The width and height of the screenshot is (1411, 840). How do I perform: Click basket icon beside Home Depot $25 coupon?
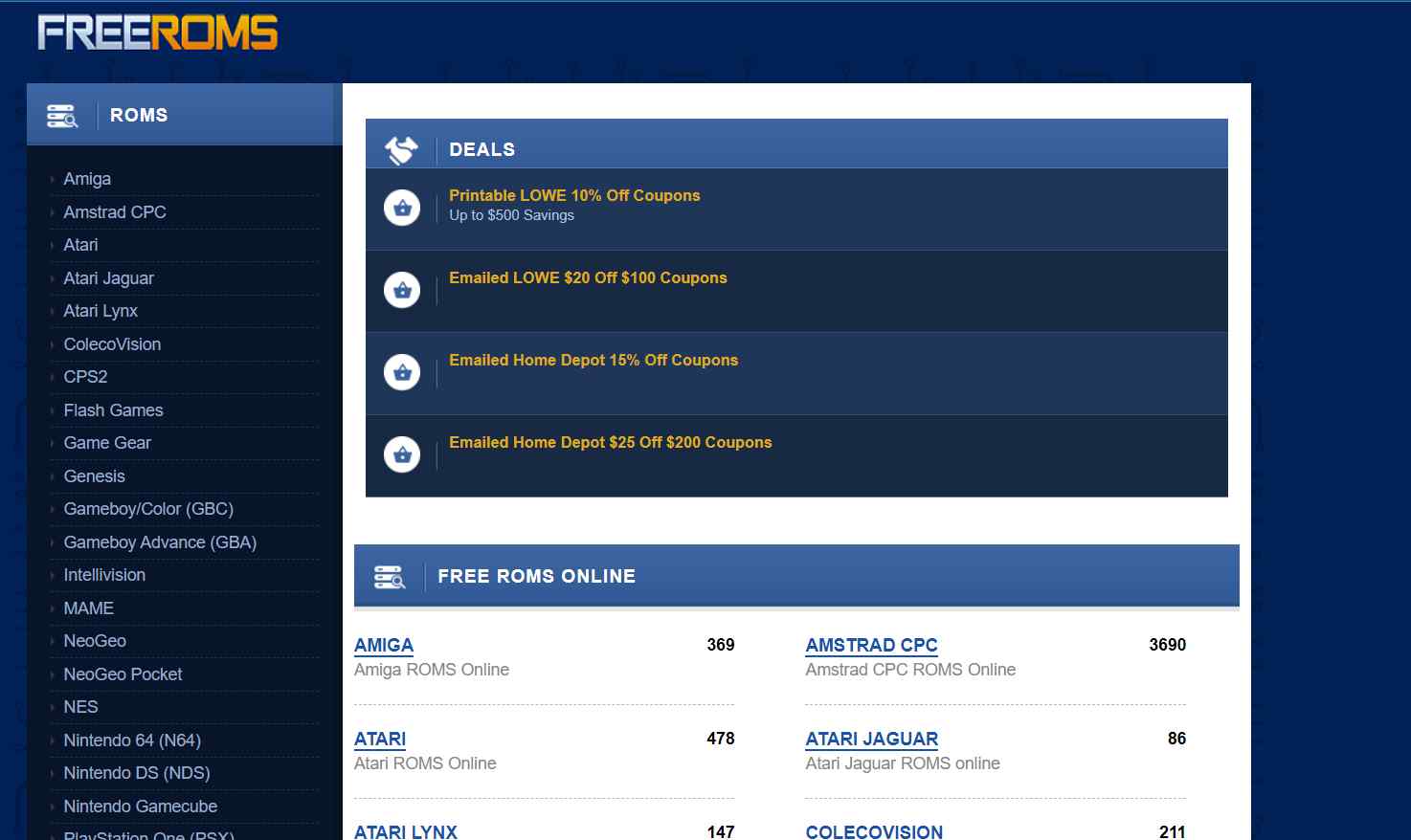pos(402,454)
